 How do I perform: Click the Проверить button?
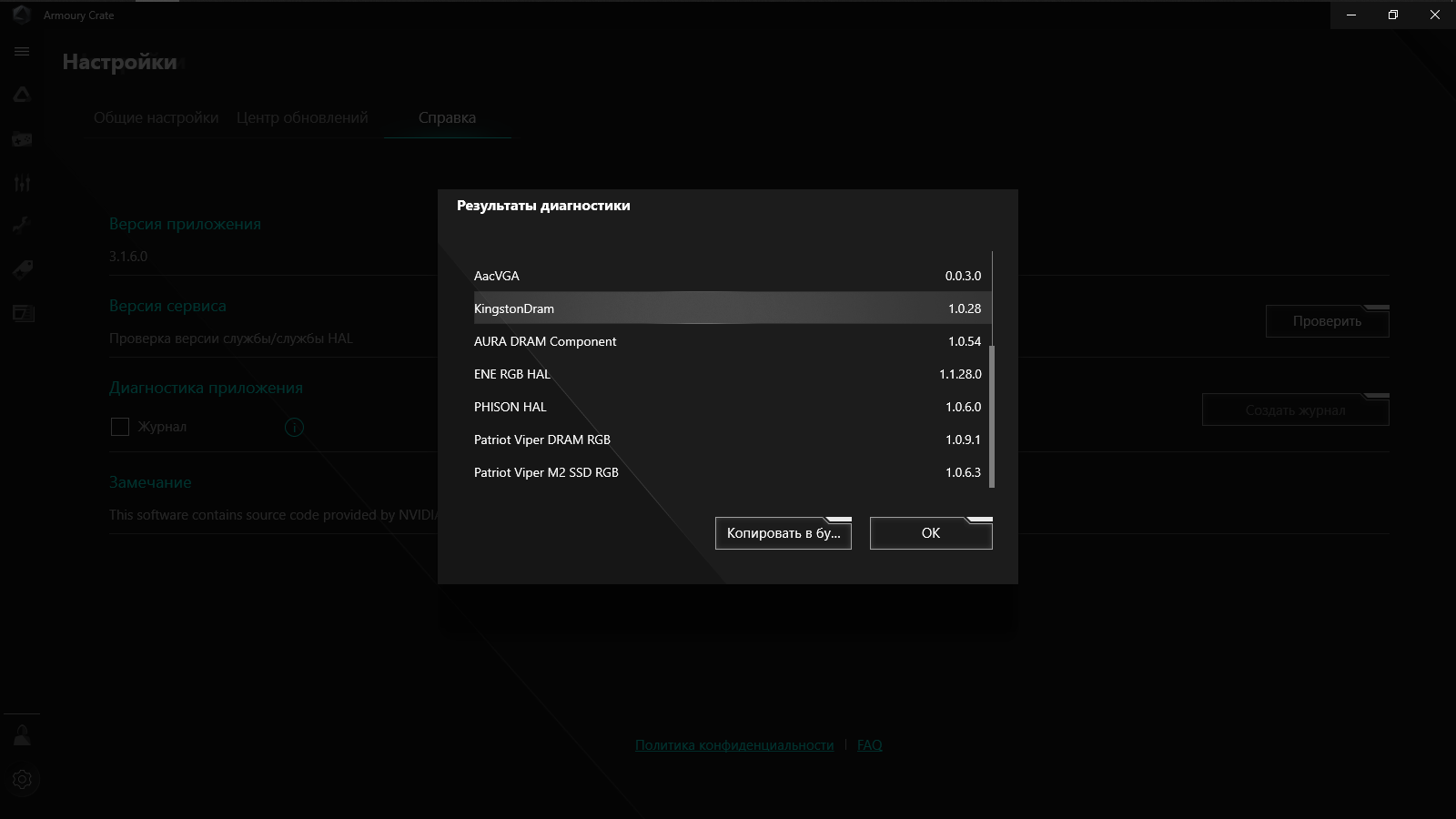point(1328,321)
